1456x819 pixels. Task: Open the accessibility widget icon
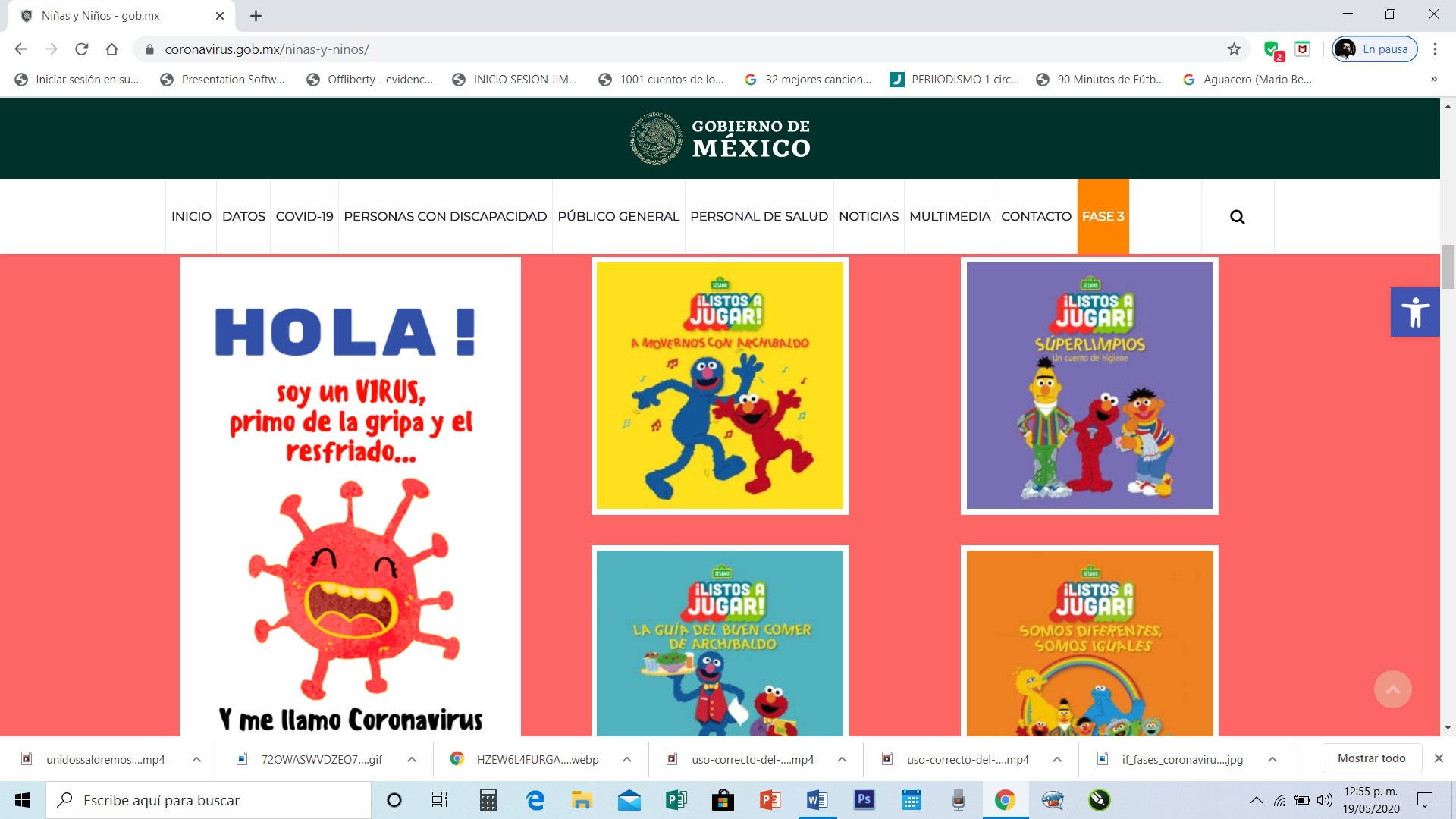point(1415,312)
